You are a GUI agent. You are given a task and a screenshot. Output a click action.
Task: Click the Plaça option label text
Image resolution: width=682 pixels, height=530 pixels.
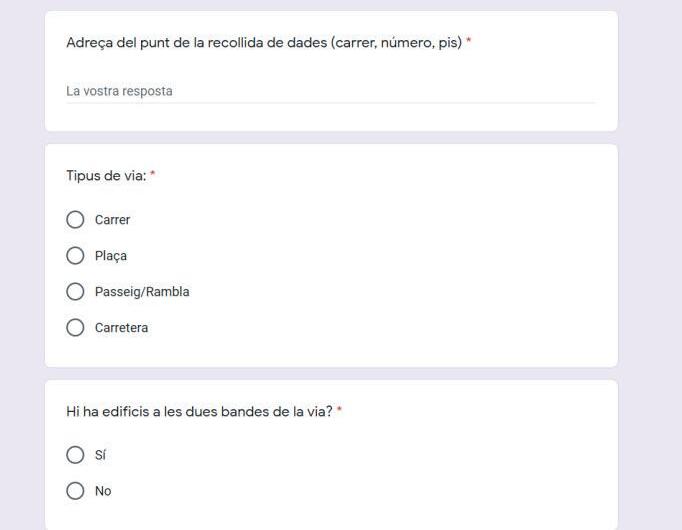pos(111,256)
